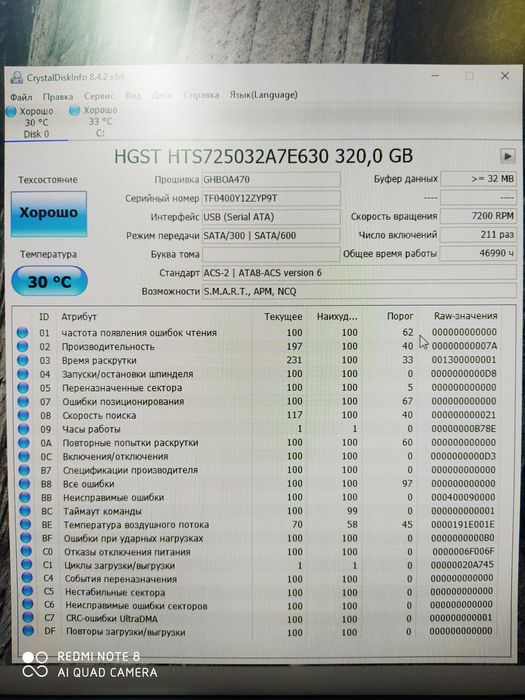Click the power on count 211 раз

pyautogui.click(x=478, y=234)
